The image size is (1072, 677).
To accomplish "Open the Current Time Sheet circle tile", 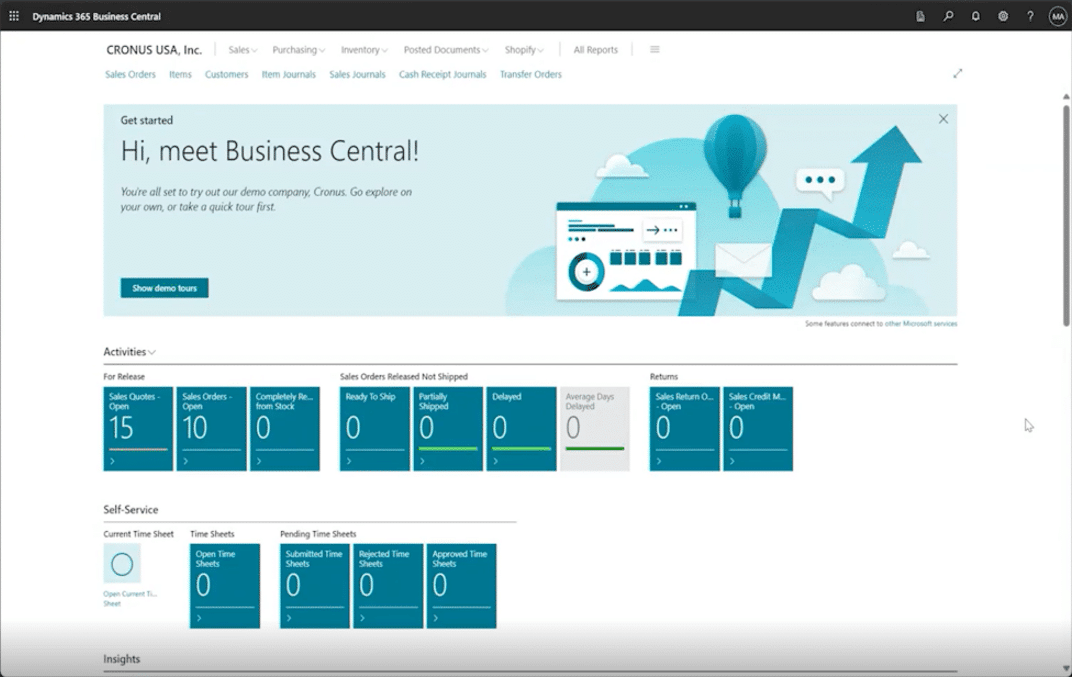I will (x=122, y=564).
